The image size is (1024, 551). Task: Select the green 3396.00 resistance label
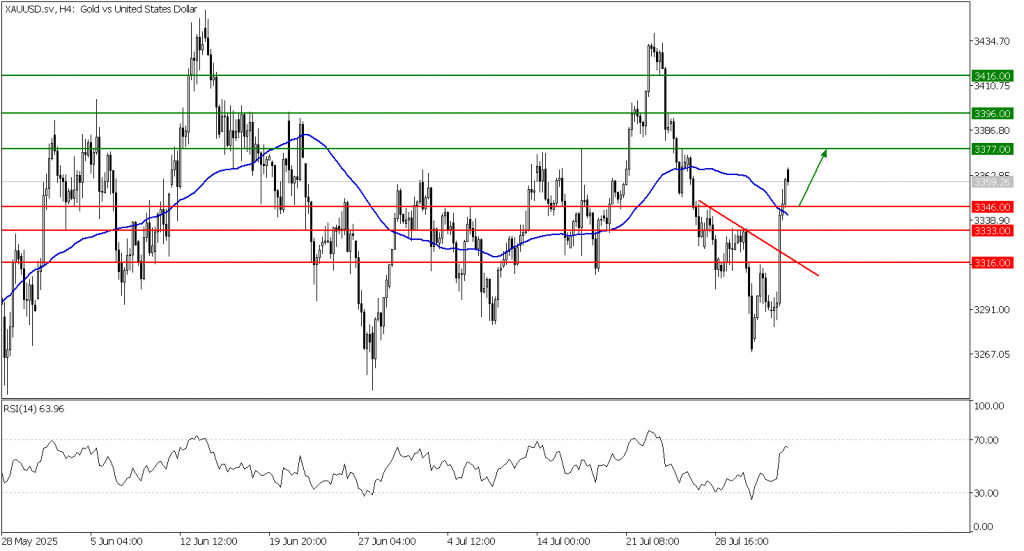click(992, 113)
